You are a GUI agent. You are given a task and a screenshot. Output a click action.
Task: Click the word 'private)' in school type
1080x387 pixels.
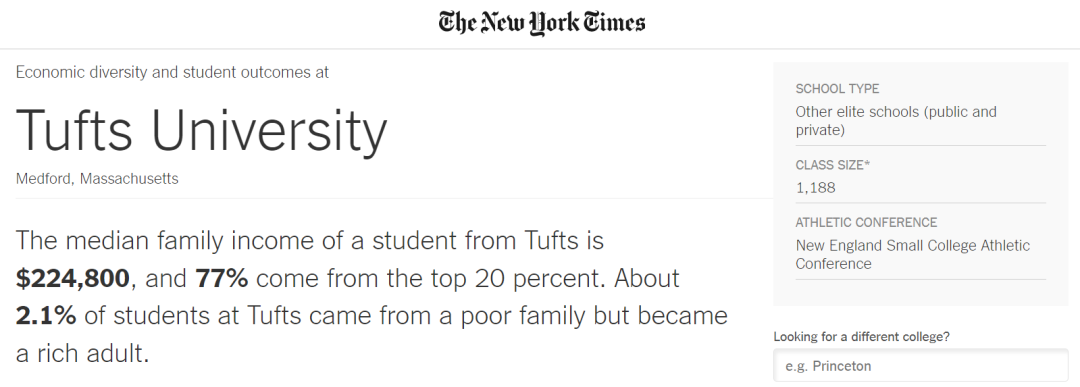coord(820,130)
